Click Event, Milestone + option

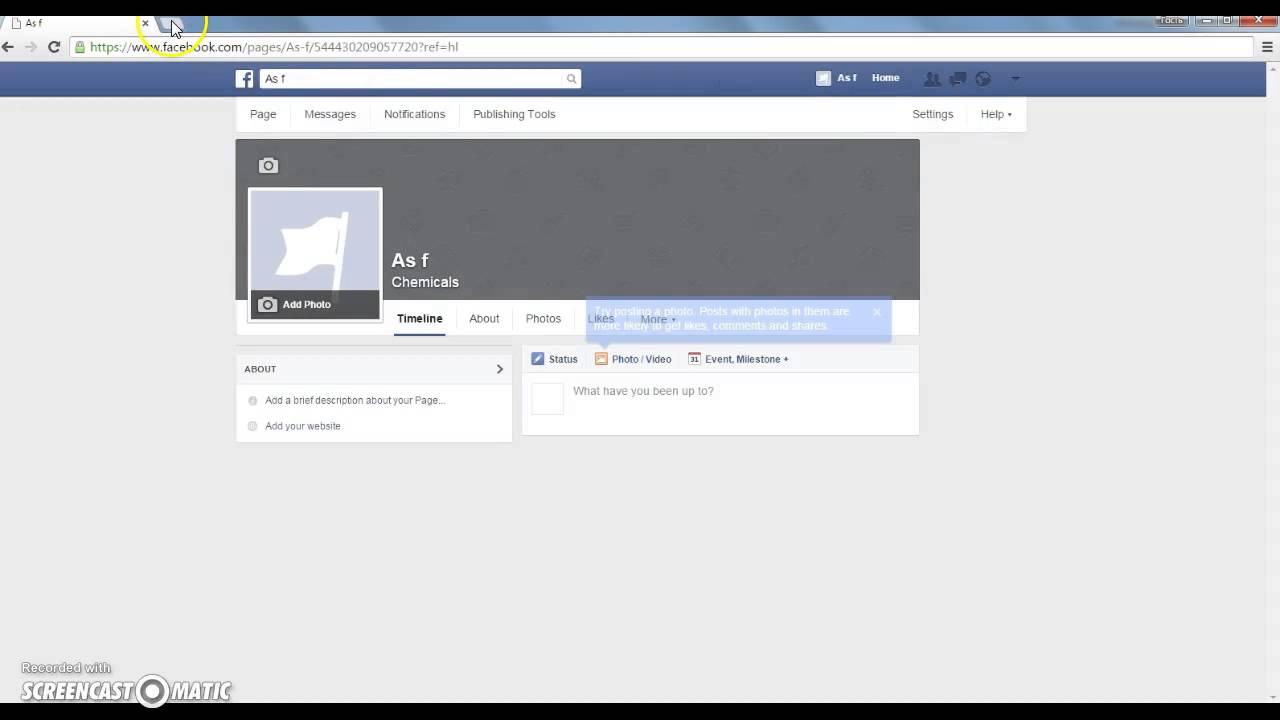(x=738, y=359)
